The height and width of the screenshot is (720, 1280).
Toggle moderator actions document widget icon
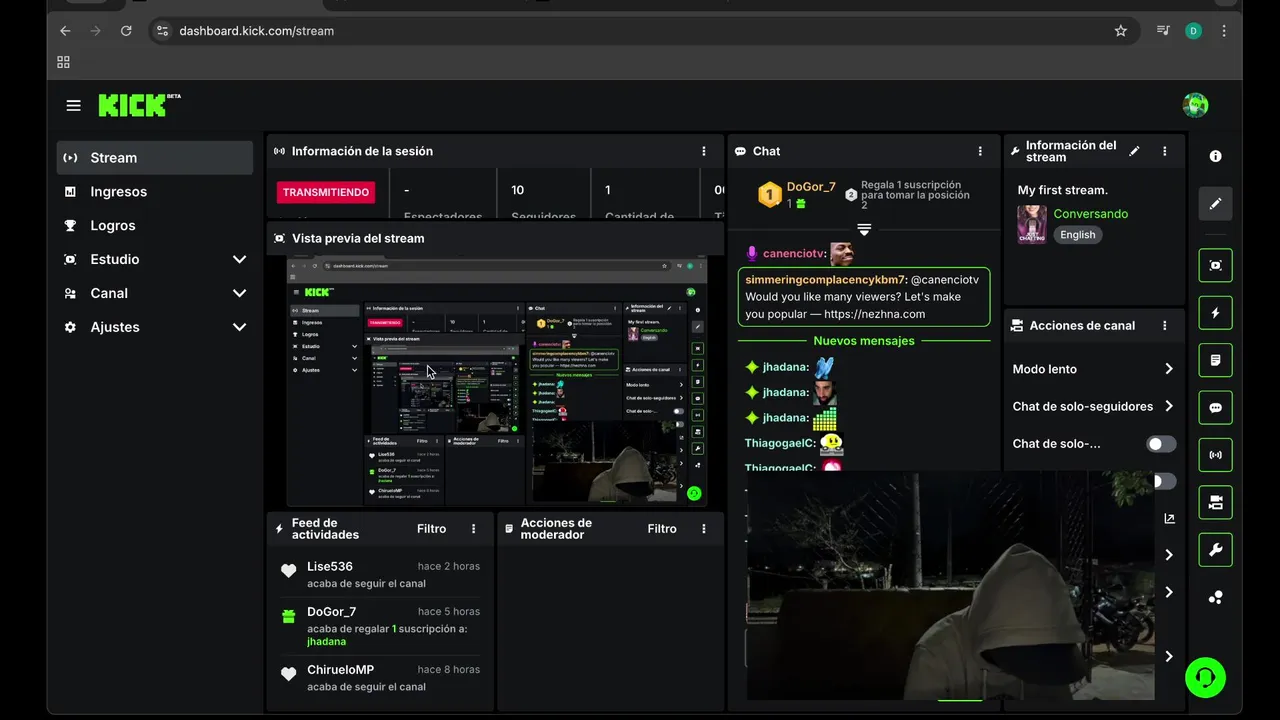1216,360
